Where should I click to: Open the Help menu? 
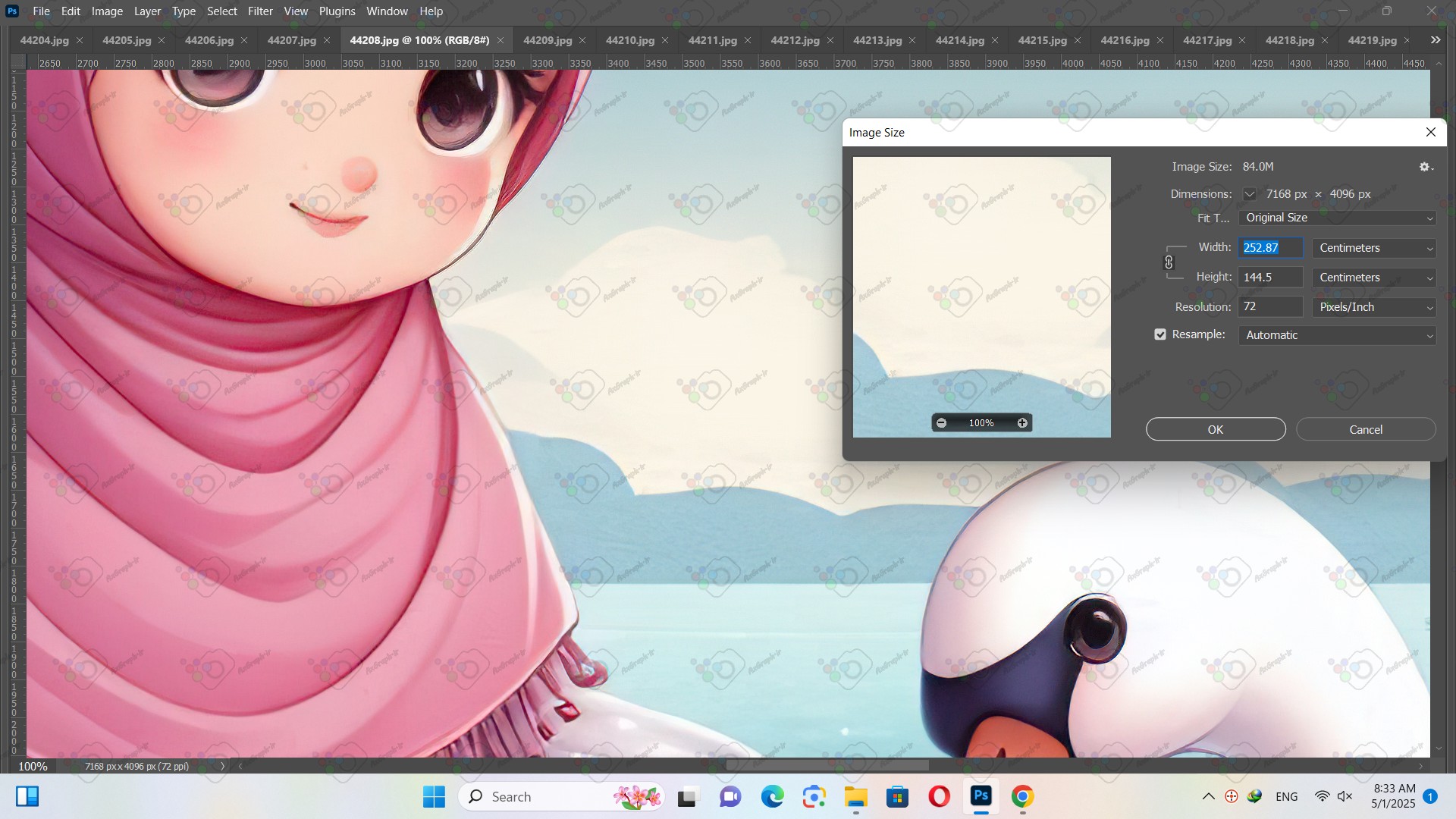(431, 11)
